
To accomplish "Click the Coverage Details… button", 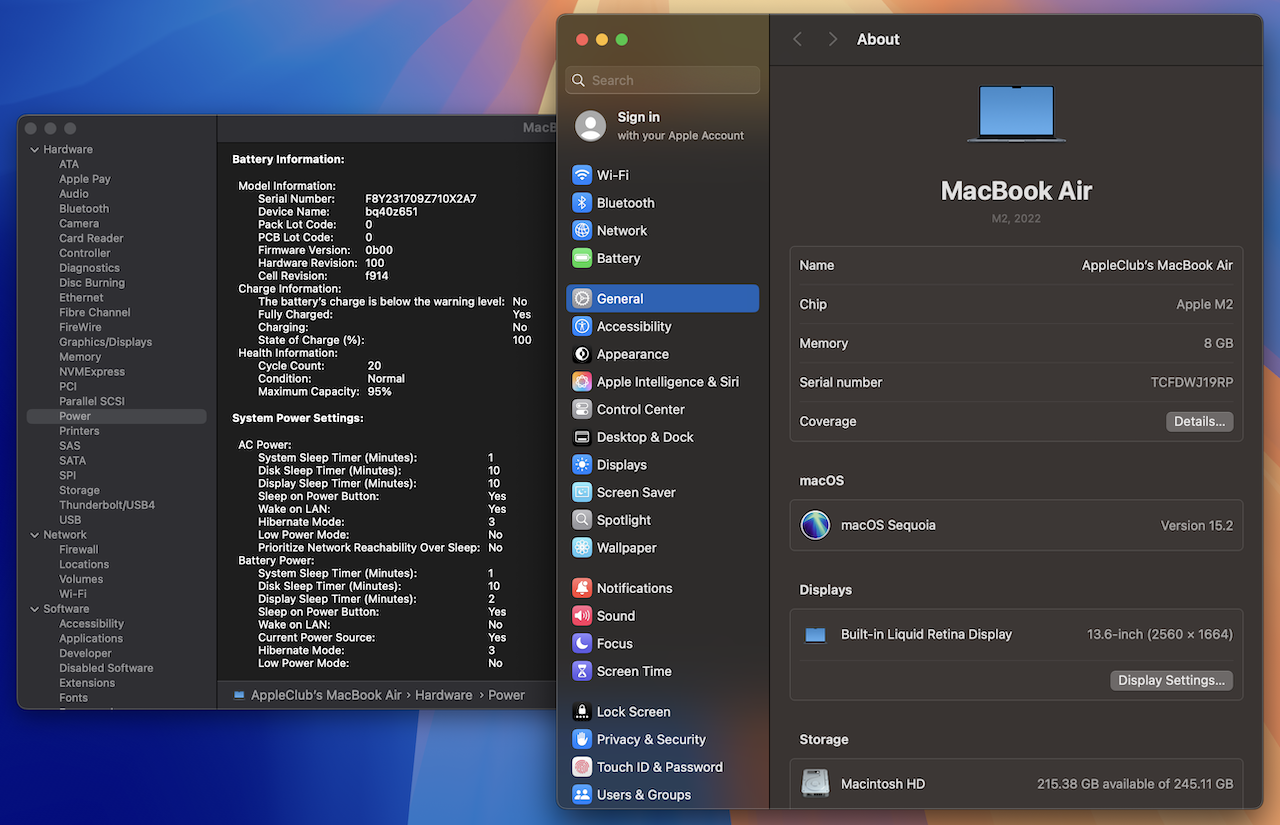I will pos(1199,422).
